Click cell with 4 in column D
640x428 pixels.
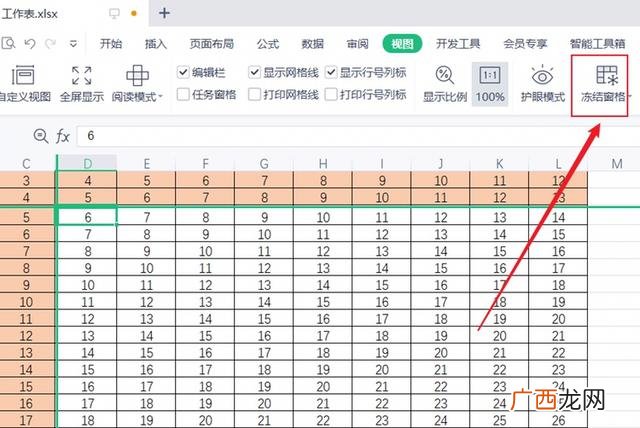click(87, 180)
